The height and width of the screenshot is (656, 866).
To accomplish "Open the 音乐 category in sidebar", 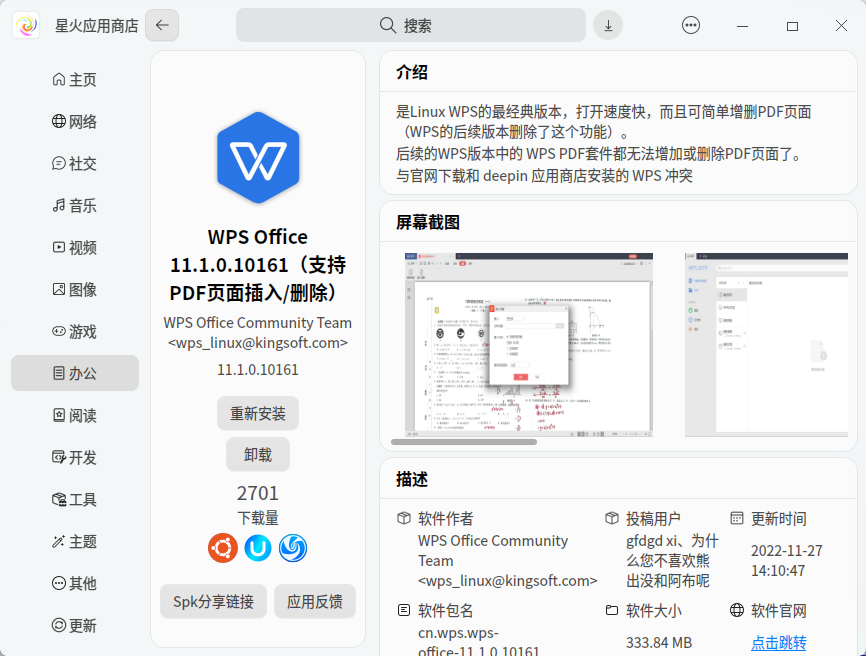I will pyautogui.click(x=74, y=205).
